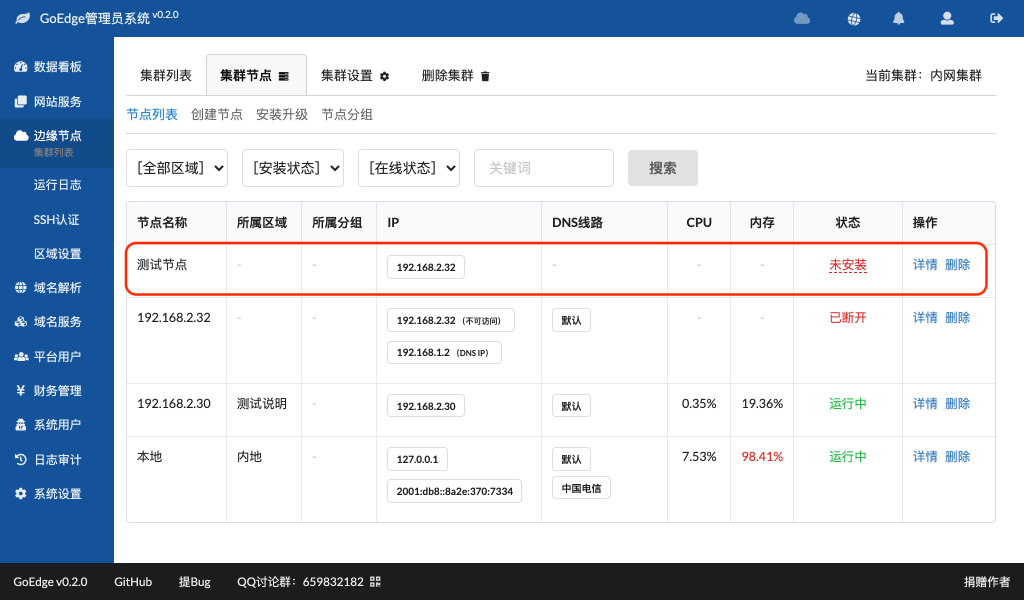Click the 财务管理 yen sidebar icon

pos(21,390)
